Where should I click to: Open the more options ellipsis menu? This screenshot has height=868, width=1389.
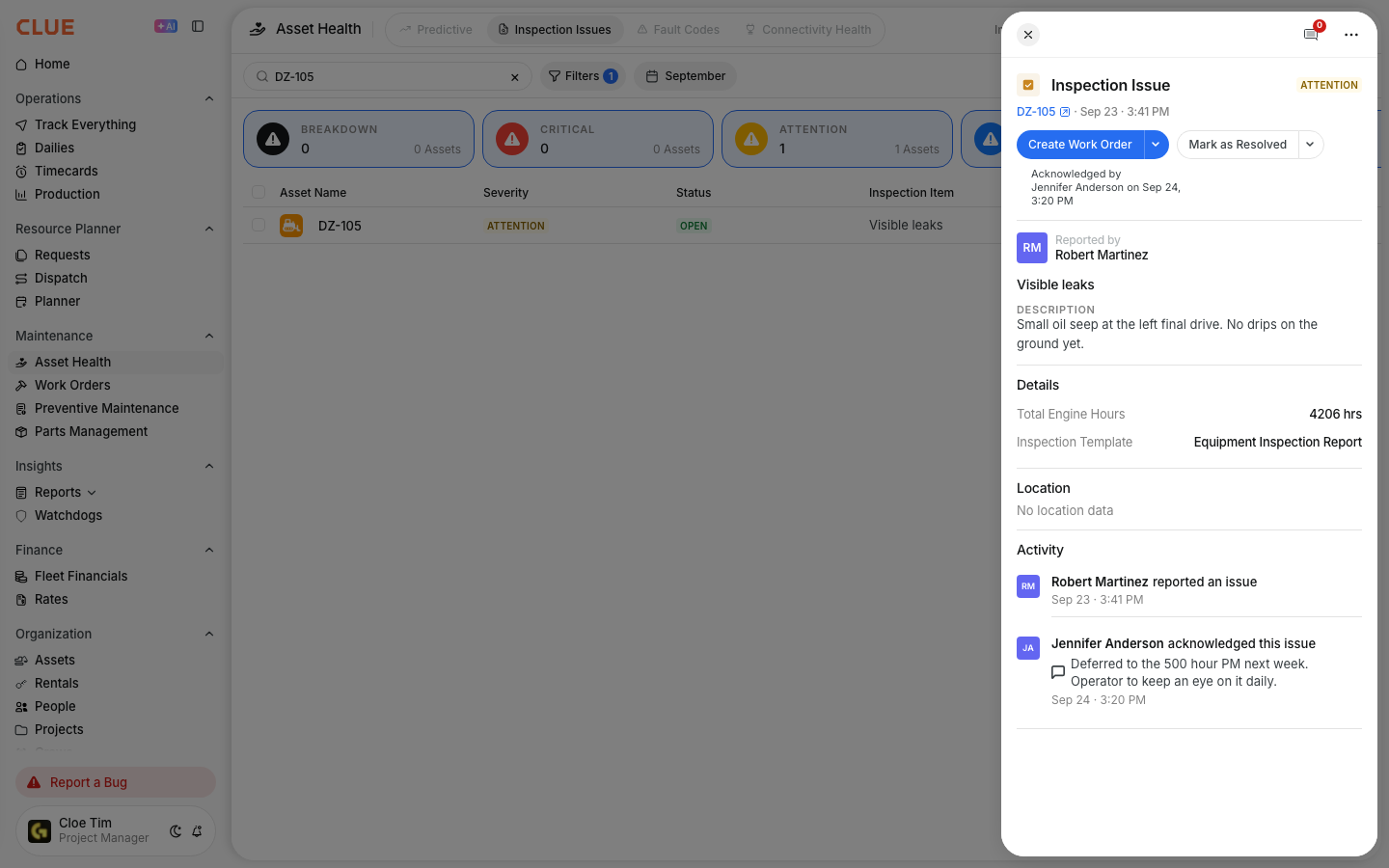point(1351,35)
